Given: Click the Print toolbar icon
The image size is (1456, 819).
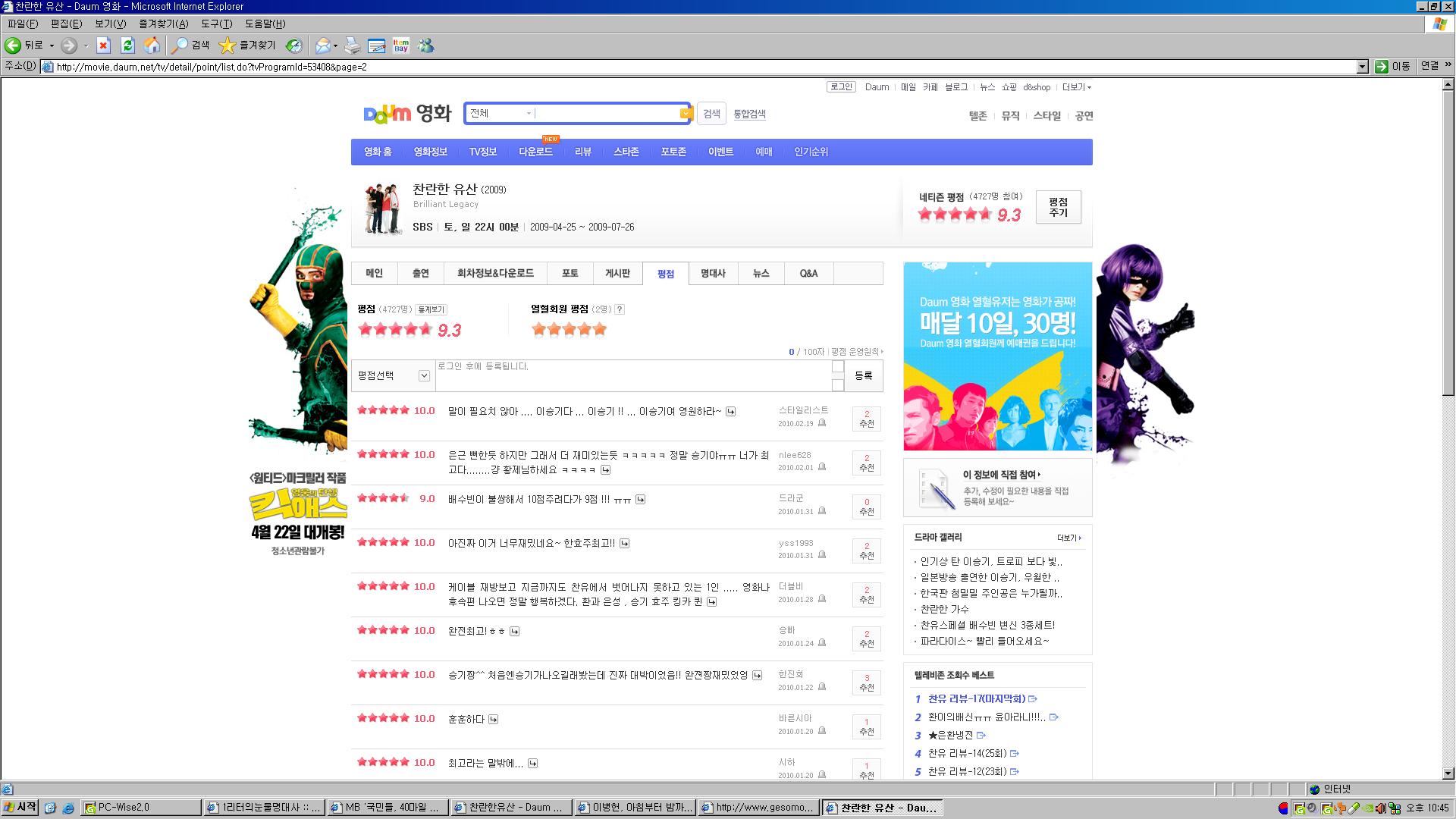Looking at the screenshot, I should pos(352,45).
